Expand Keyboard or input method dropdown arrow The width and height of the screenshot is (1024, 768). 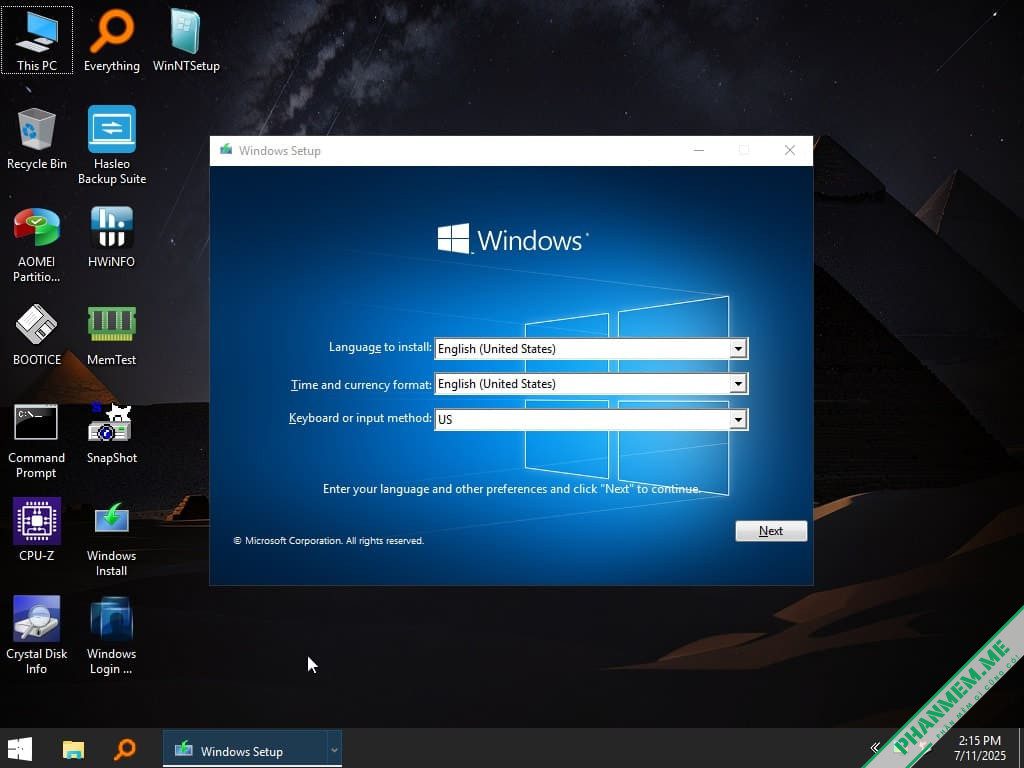pyautogui.click(x=738, y=419)
